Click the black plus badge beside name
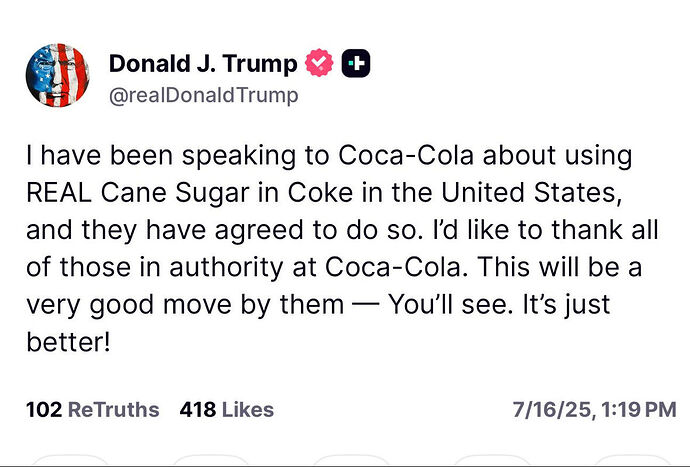Viewport: 690px width, 467px height. [x=356, y=63]
